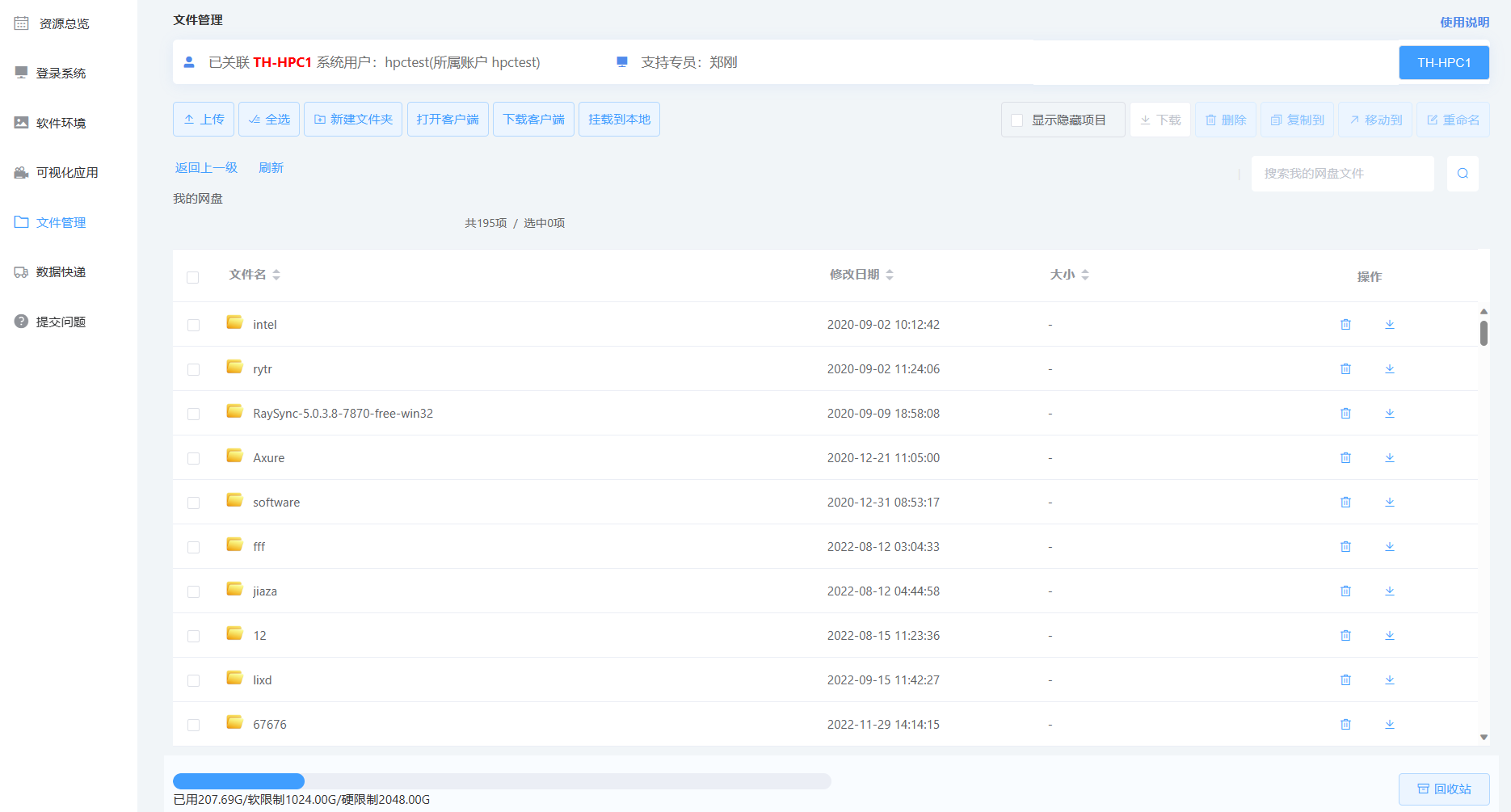This screenshot has width=1511, height=812.
Task: Click the TH-HPC1 blue button
Action: 1444,63
